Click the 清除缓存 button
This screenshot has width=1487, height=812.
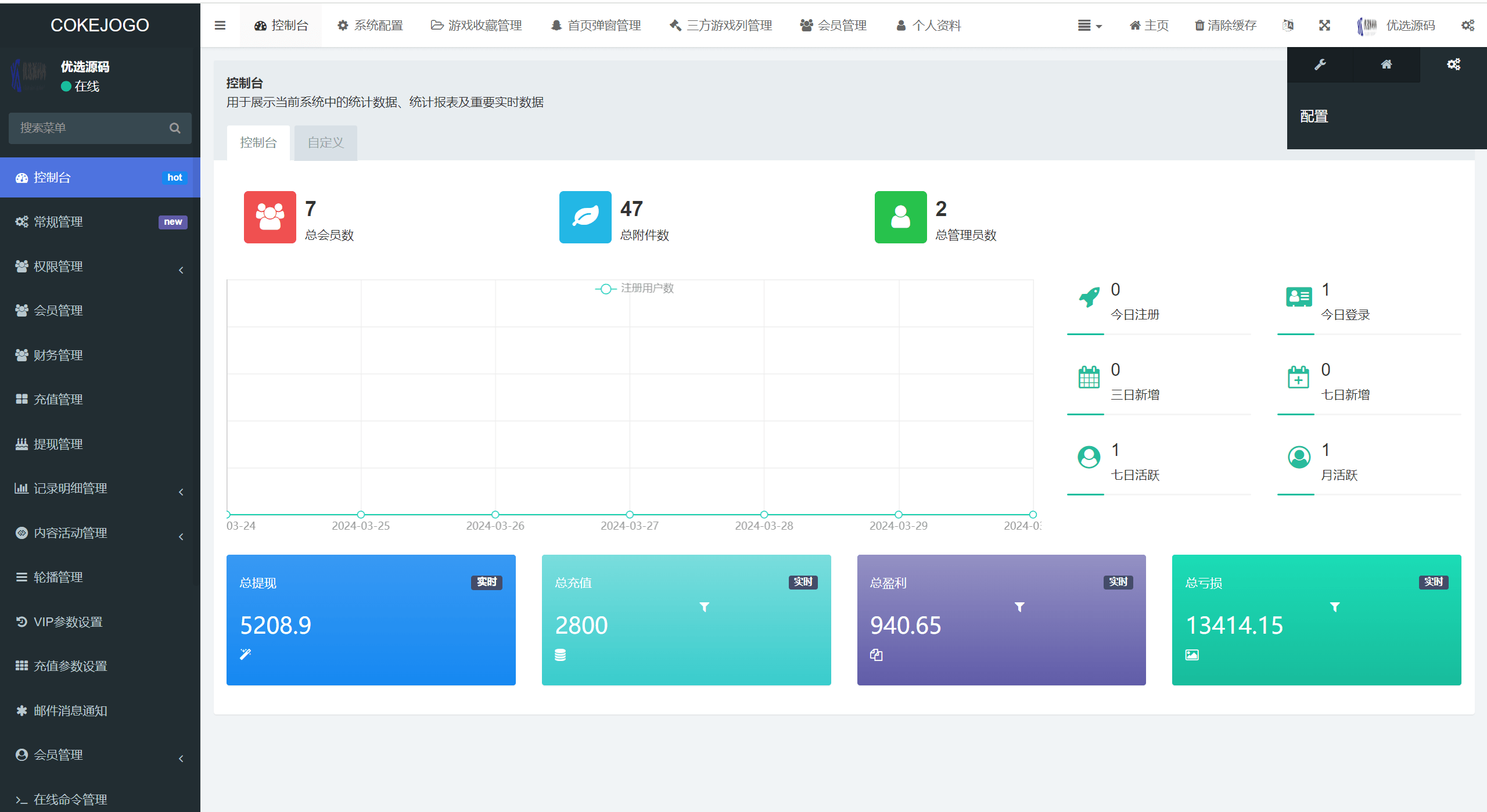point(1226,25)
